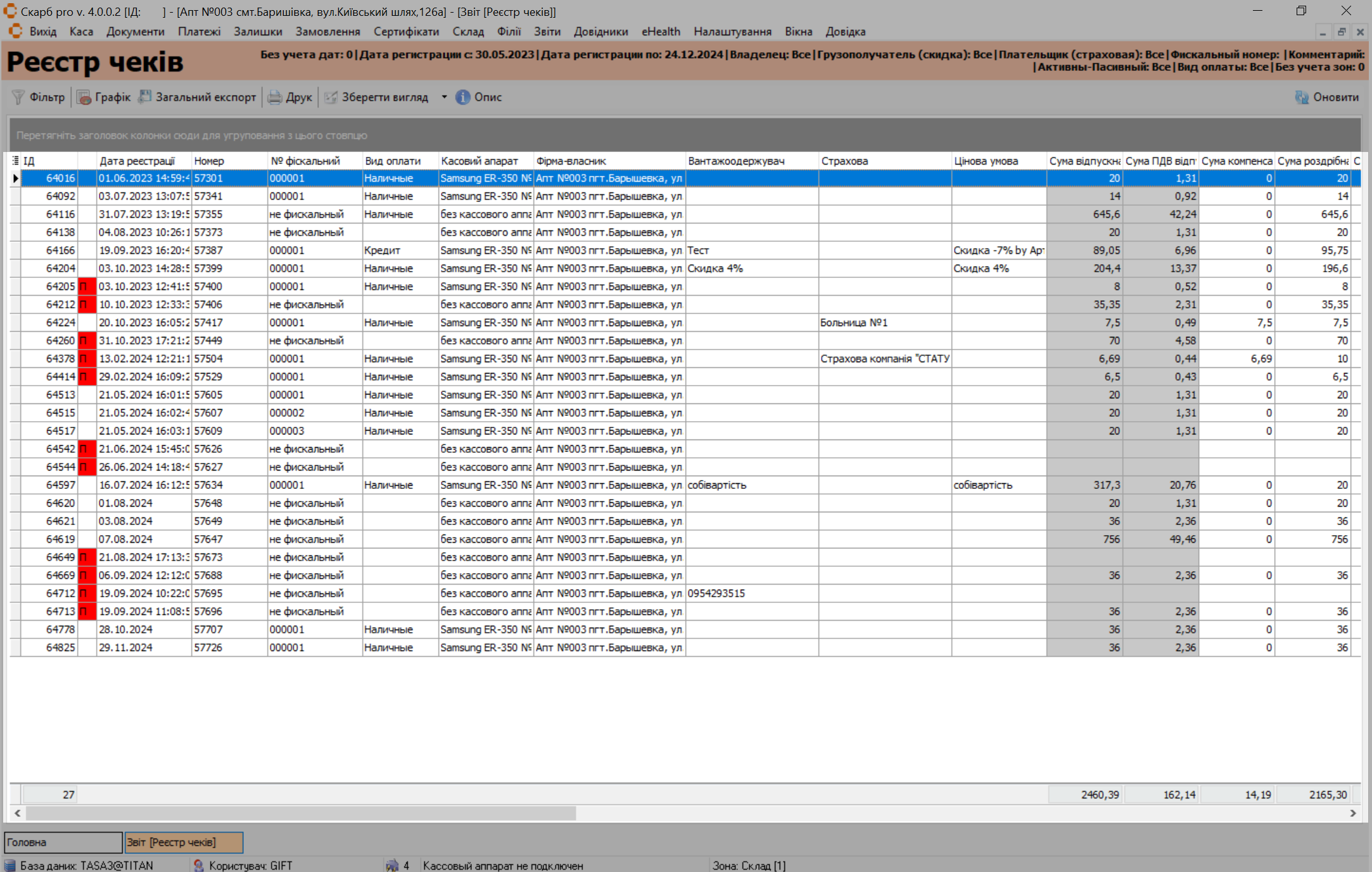This screenshot has height=872, width=1372.
Task: Click the Вид оплати column header
Action: pos(393,161)
